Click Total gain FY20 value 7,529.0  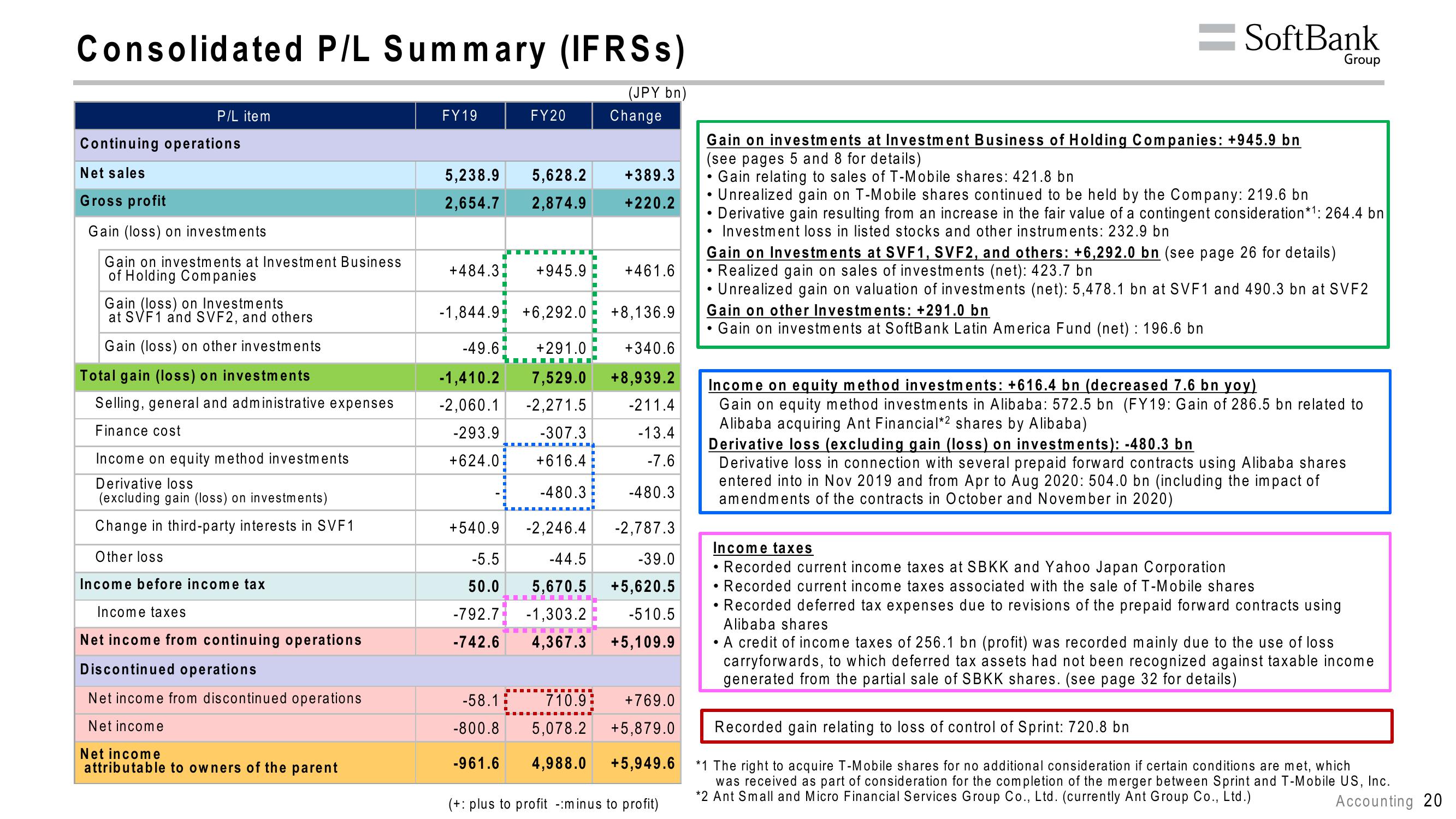pyautogui.click(x=559, y=379)
